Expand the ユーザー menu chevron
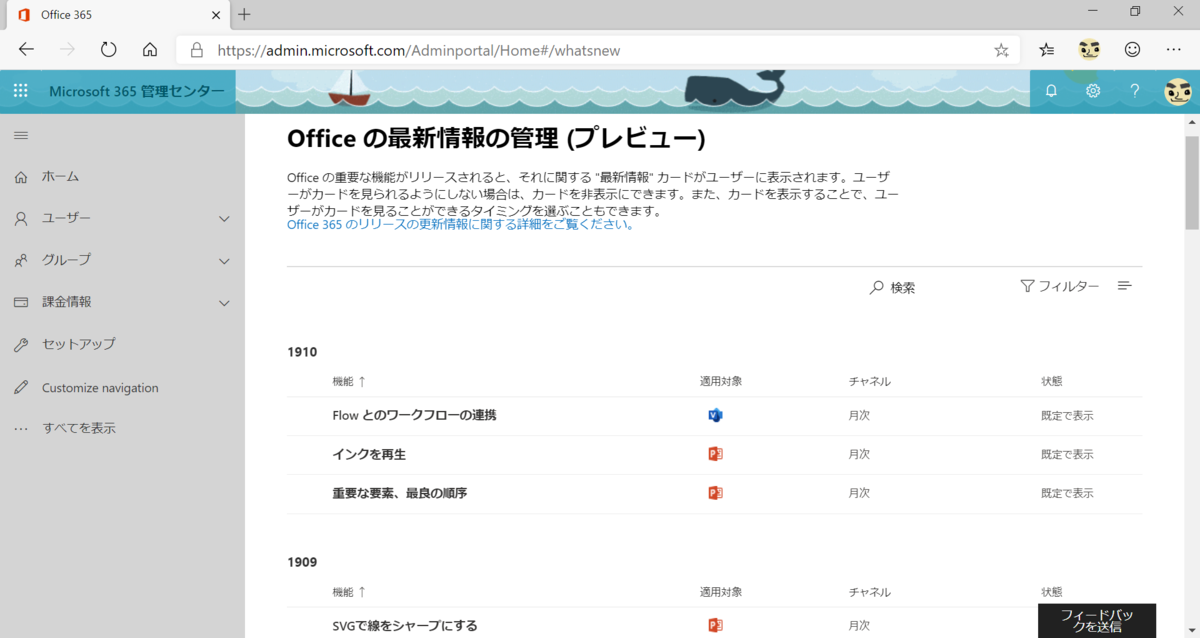1200x638 pixels. point(224,219)
